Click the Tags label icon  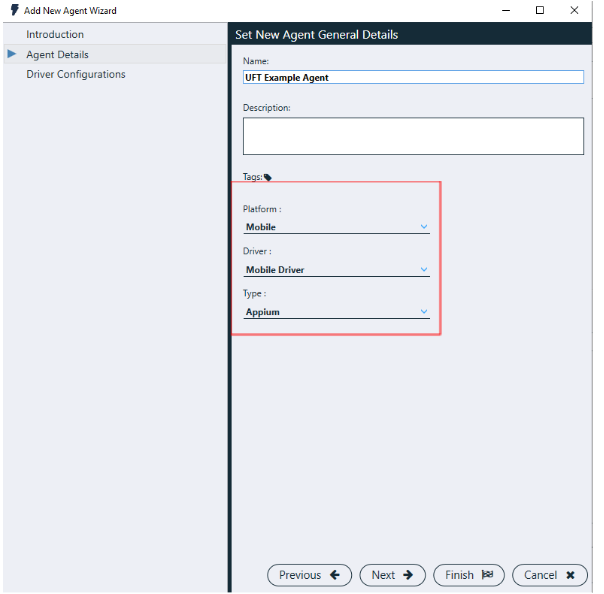[268, 177]
